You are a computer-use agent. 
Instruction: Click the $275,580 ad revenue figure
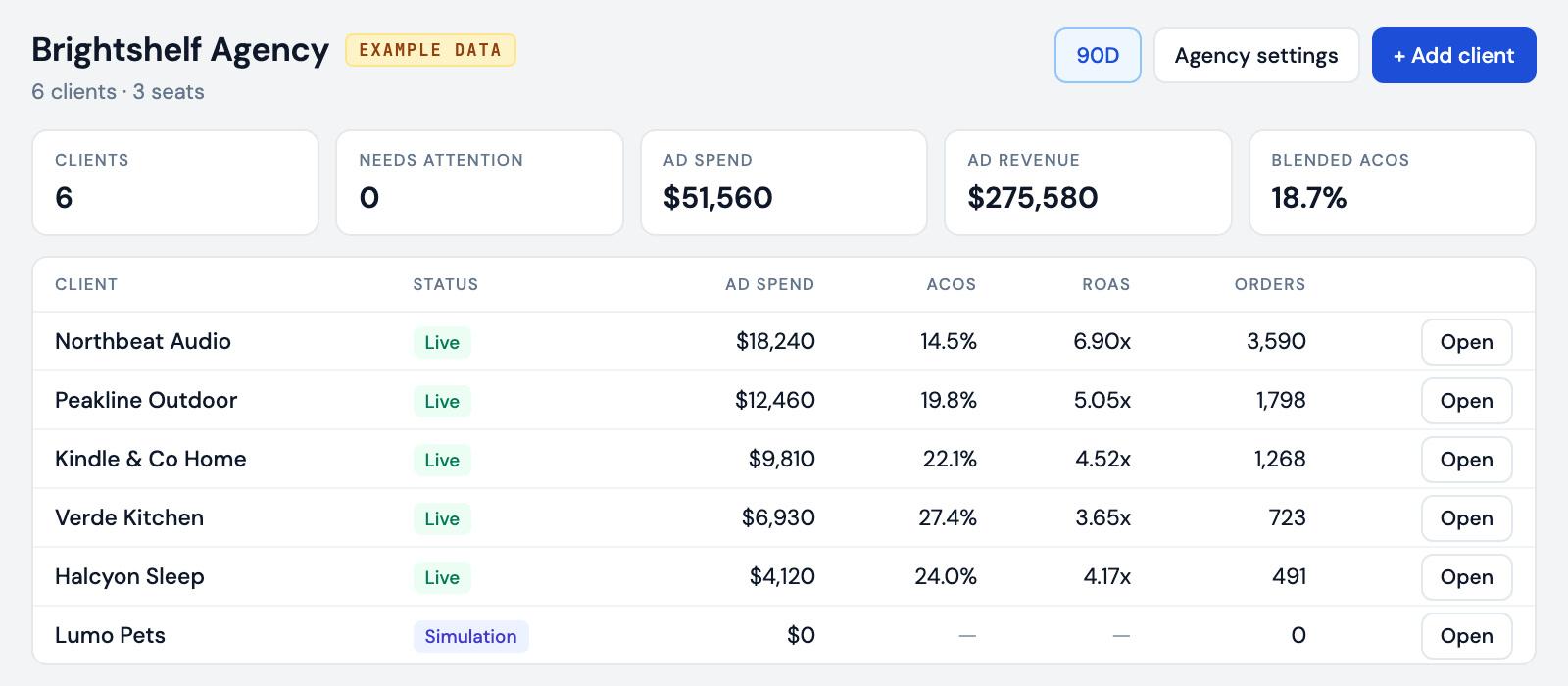point(1032,198)
